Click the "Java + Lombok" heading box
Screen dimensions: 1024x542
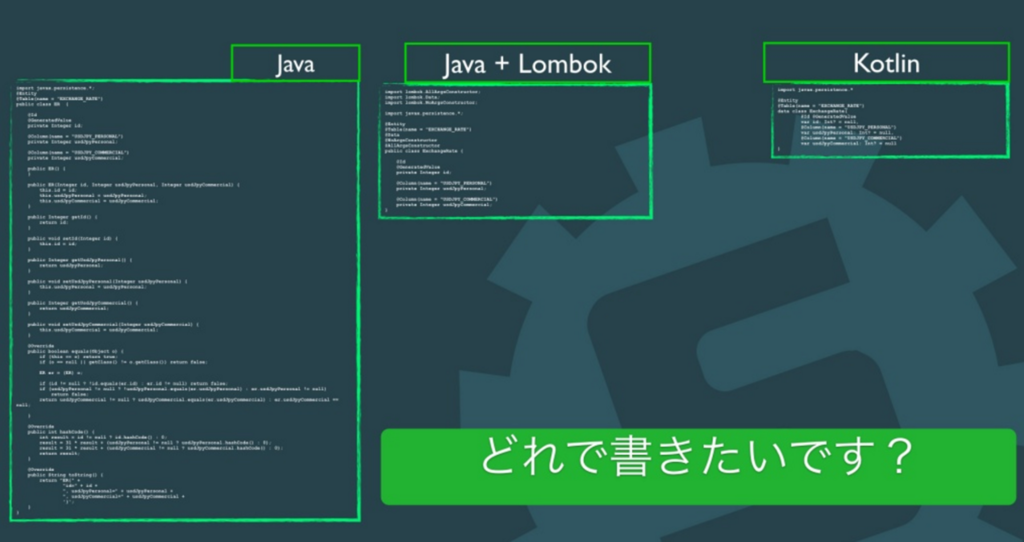(527, 63)
